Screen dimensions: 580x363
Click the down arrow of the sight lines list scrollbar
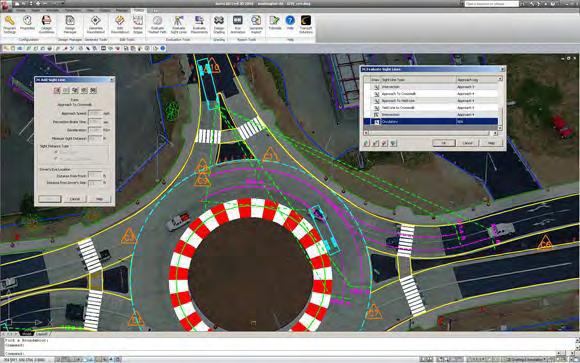pos(500,128)
